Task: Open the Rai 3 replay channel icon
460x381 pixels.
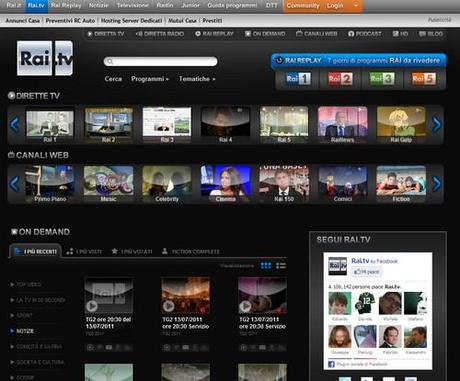Action: 382,79
